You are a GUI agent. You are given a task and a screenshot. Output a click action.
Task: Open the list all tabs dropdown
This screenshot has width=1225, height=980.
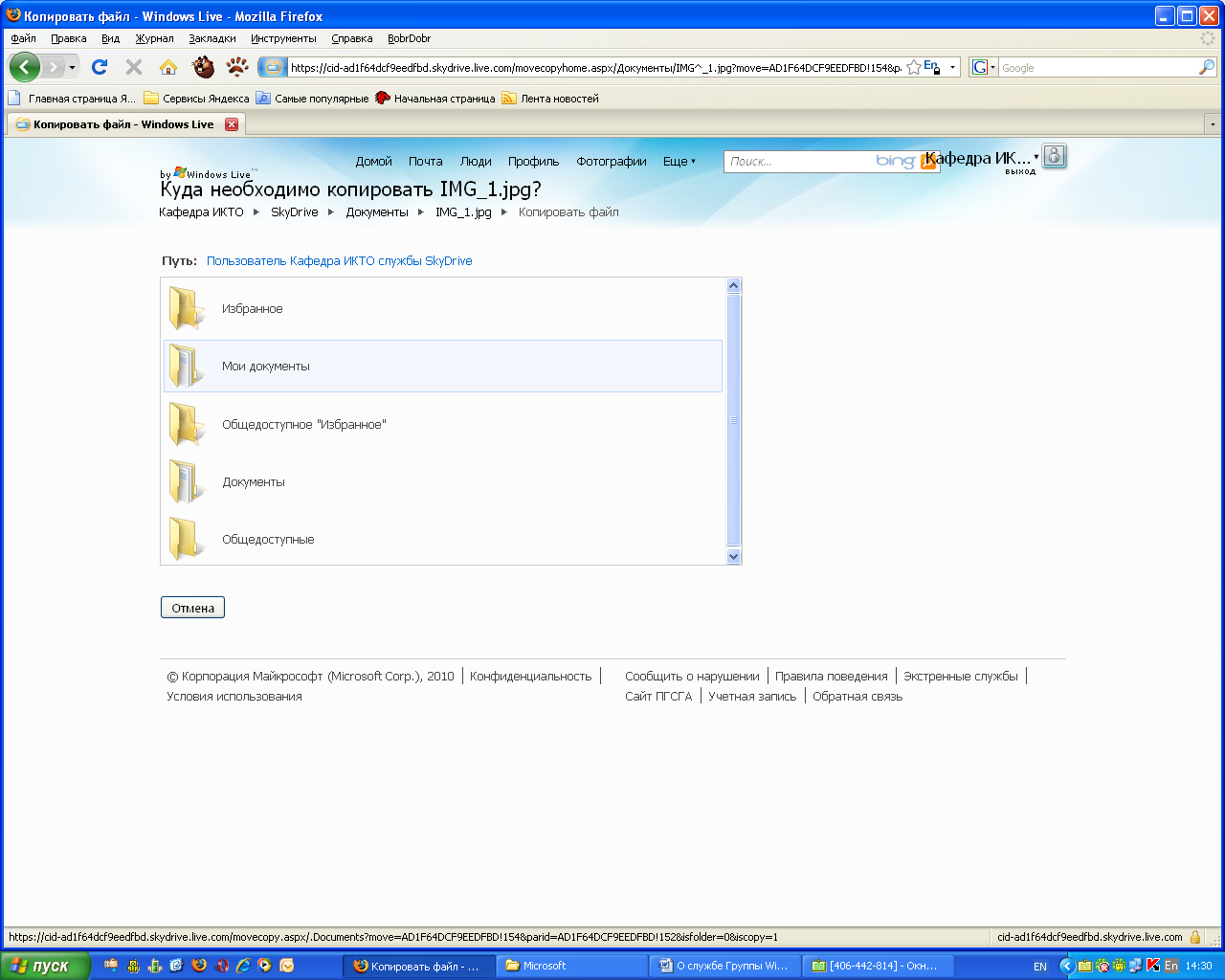[1213, 124]
